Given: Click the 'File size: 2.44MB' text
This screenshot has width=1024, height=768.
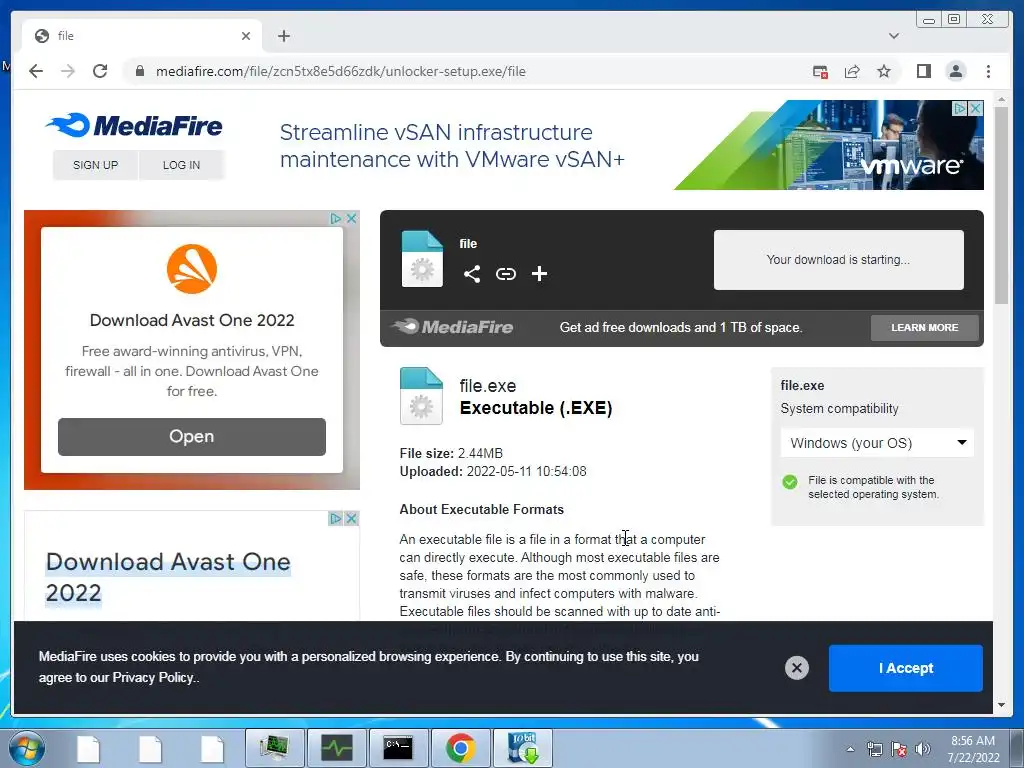Looking at the screenshot, I should (451, 453).
